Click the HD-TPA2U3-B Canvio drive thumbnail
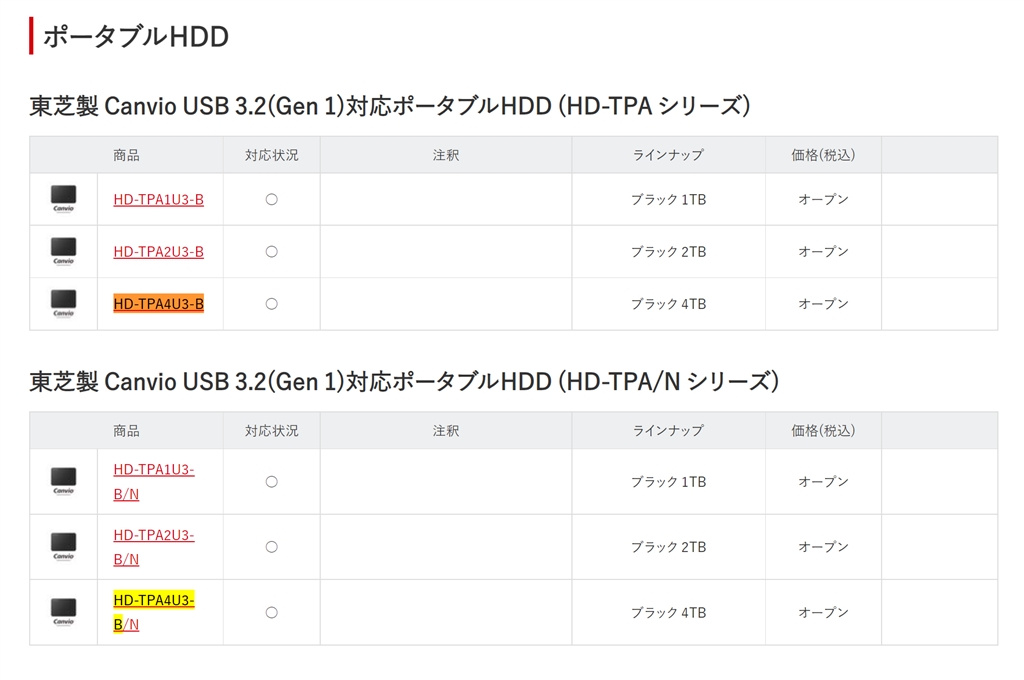 click(63, 250)
